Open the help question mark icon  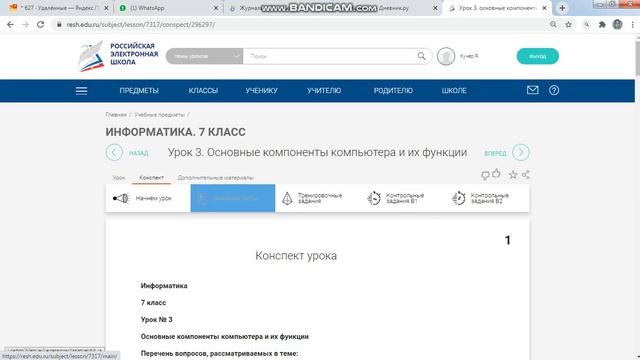pyautogui.click(x=554, y=90)
